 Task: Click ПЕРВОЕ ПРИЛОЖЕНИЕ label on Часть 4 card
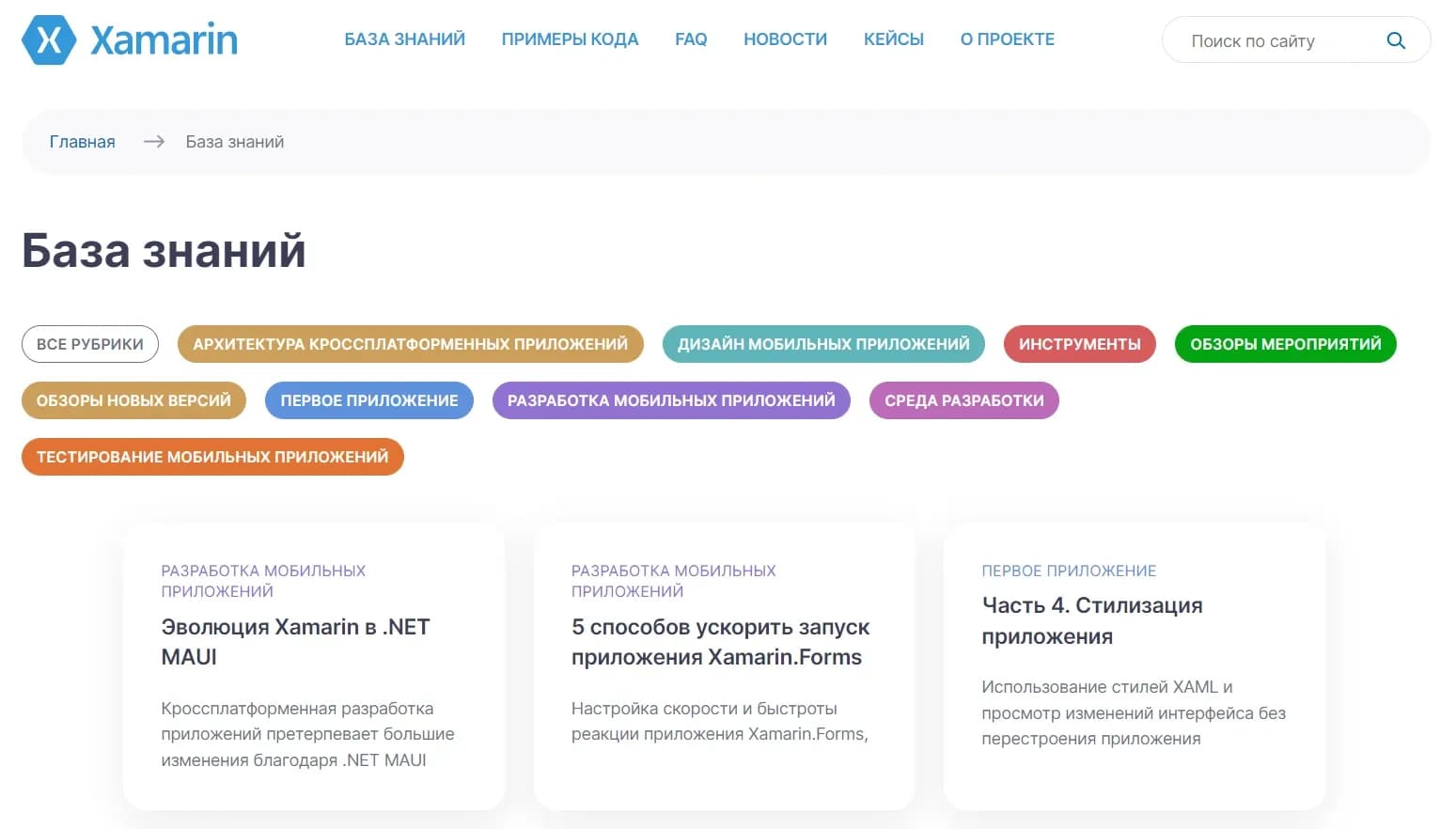pyautogui.click(x=1069, y=571)
